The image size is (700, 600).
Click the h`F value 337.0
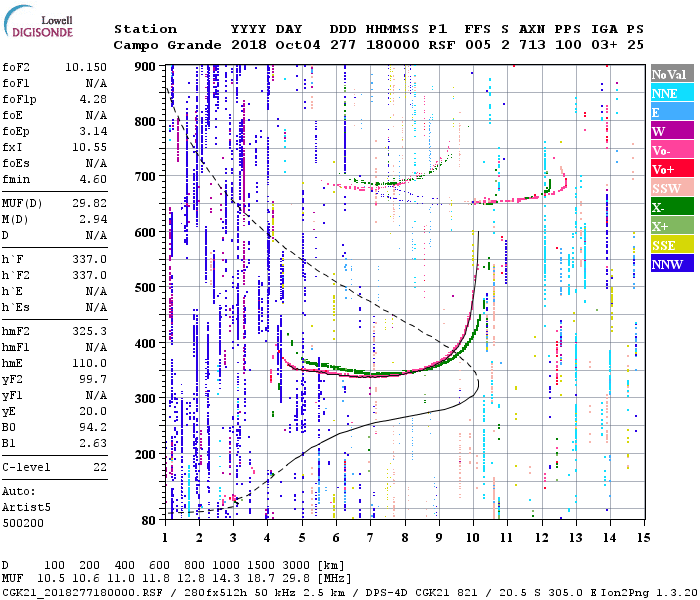89,259
